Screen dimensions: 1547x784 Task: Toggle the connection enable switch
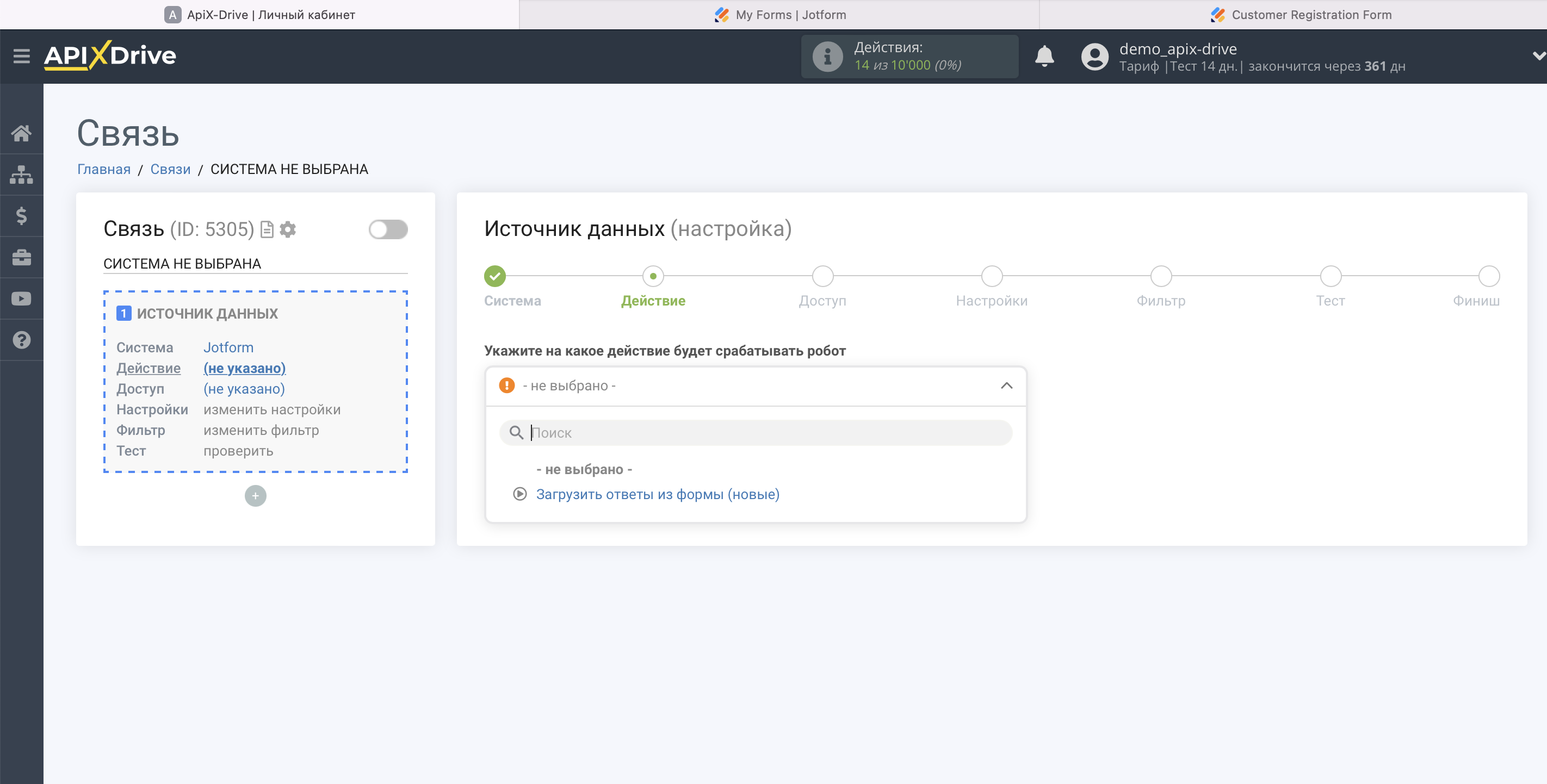pyautogui.click(x=388, y=229)
